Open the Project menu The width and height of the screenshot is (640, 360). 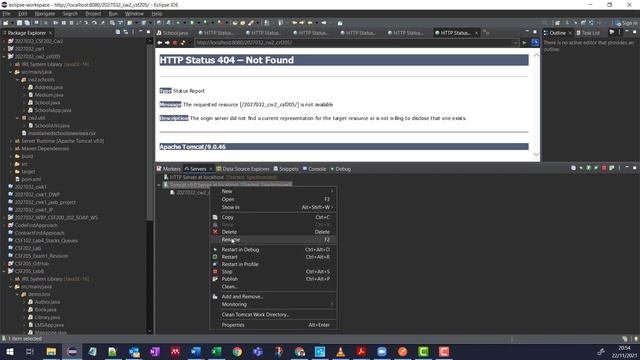tap(93, 13)
